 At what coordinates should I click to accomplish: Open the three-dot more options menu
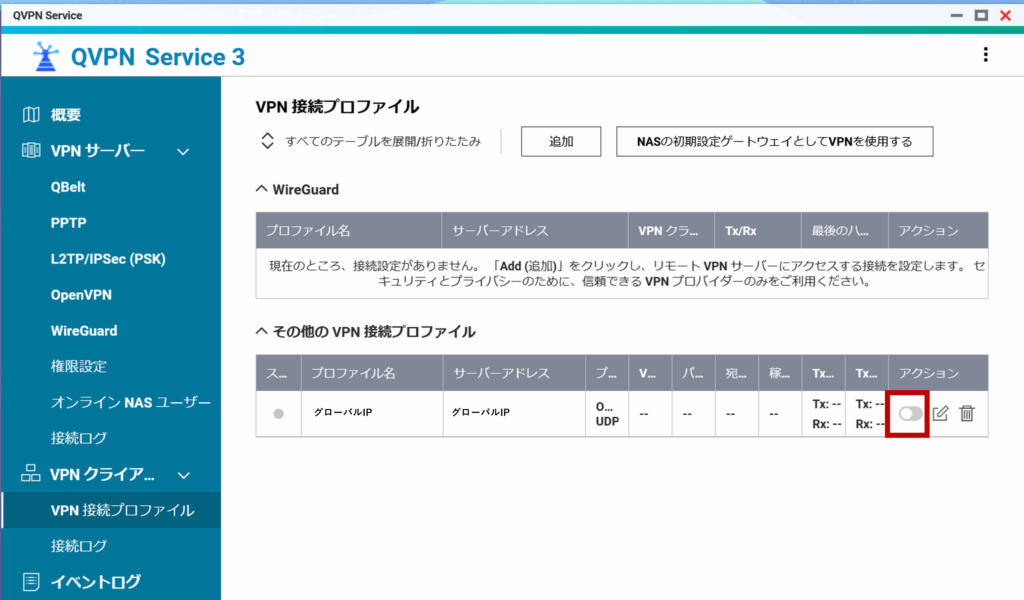[986, 55]
